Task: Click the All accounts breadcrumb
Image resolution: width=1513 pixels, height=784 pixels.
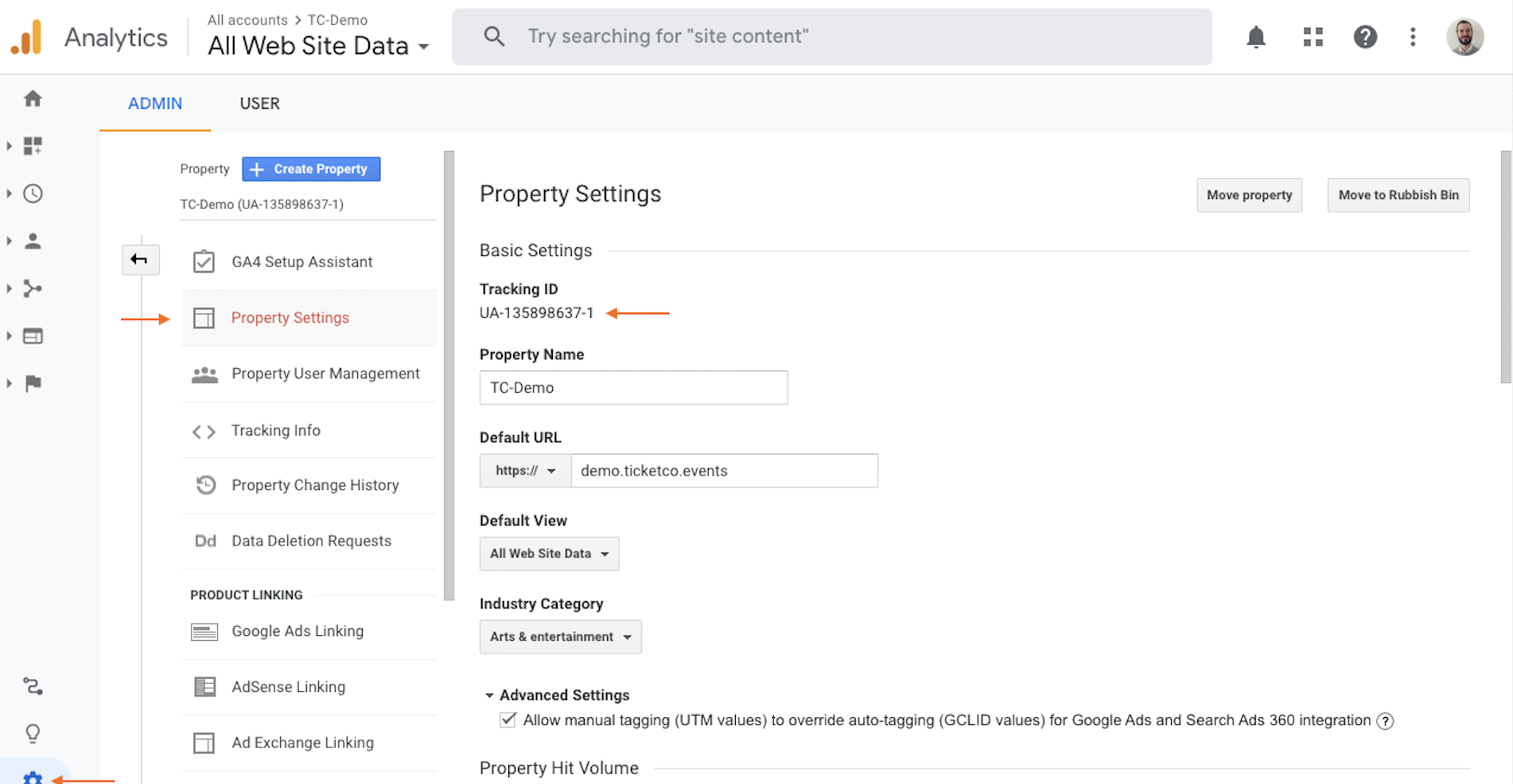Action: [x=247, y=20]
